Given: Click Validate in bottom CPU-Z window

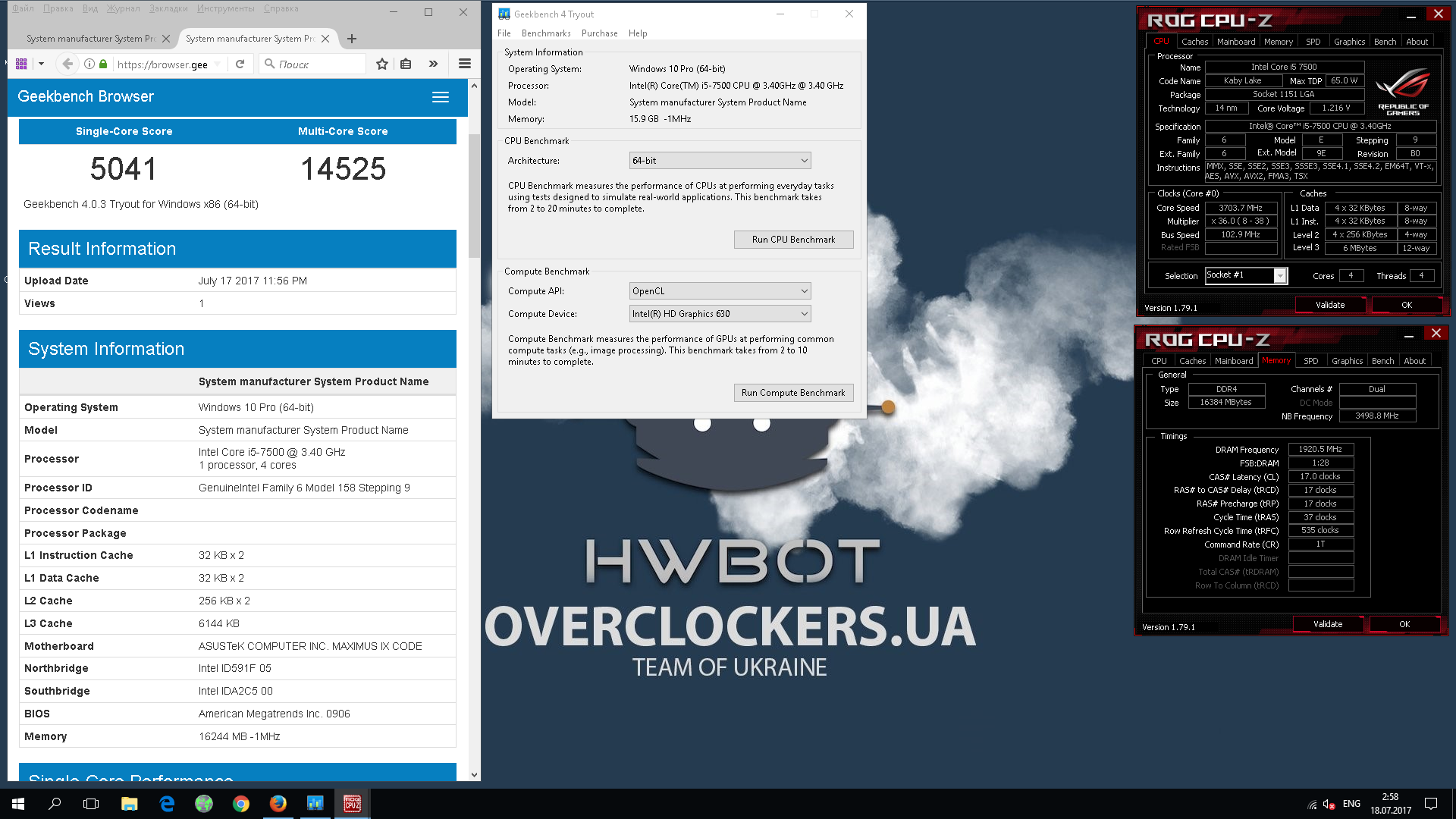Looking at the screenshot, I should [x=1328, y=624].
